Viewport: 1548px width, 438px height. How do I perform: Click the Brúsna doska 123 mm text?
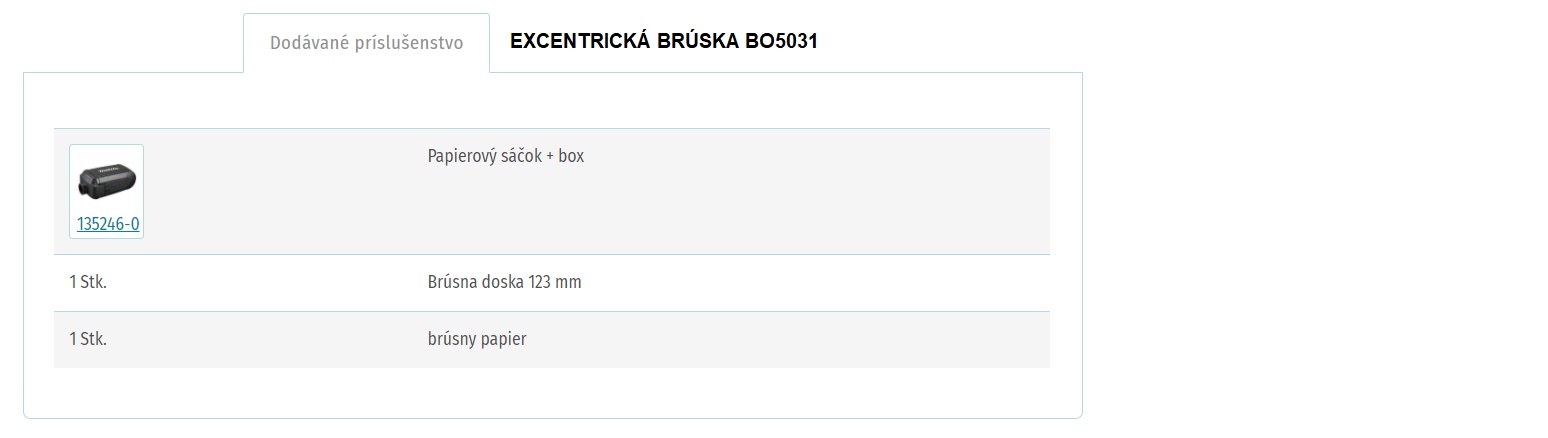pyautogui.click(x=504, y=282)
